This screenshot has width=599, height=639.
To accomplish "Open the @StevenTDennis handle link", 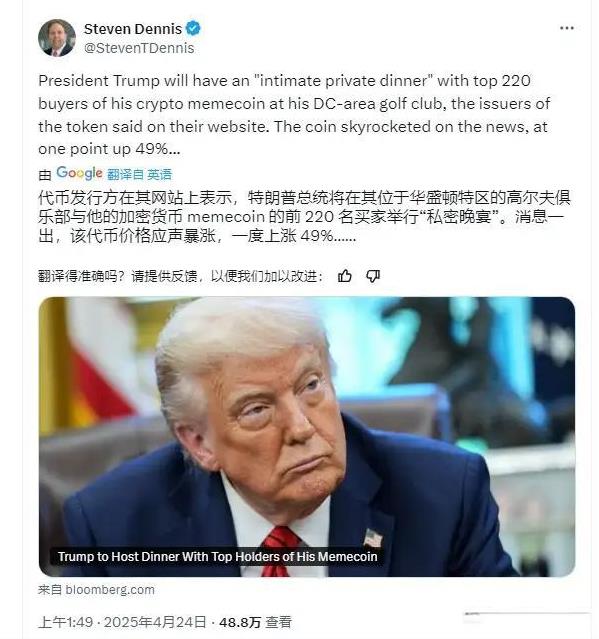I will point(139,48).
